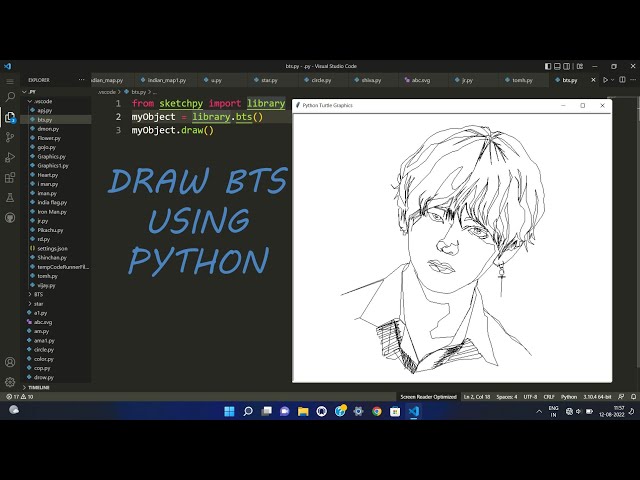Open the Testing flask view
This screenshot has width=640, height=480.
pyautogui.click(x=10, y=198)
